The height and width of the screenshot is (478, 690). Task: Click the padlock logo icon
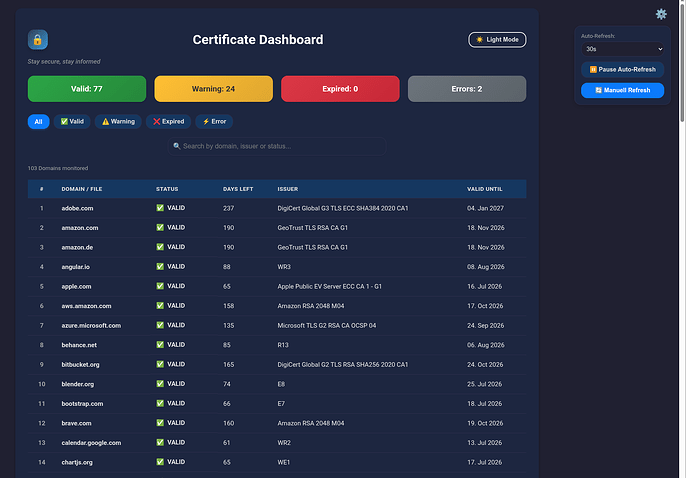coord(38,40)
